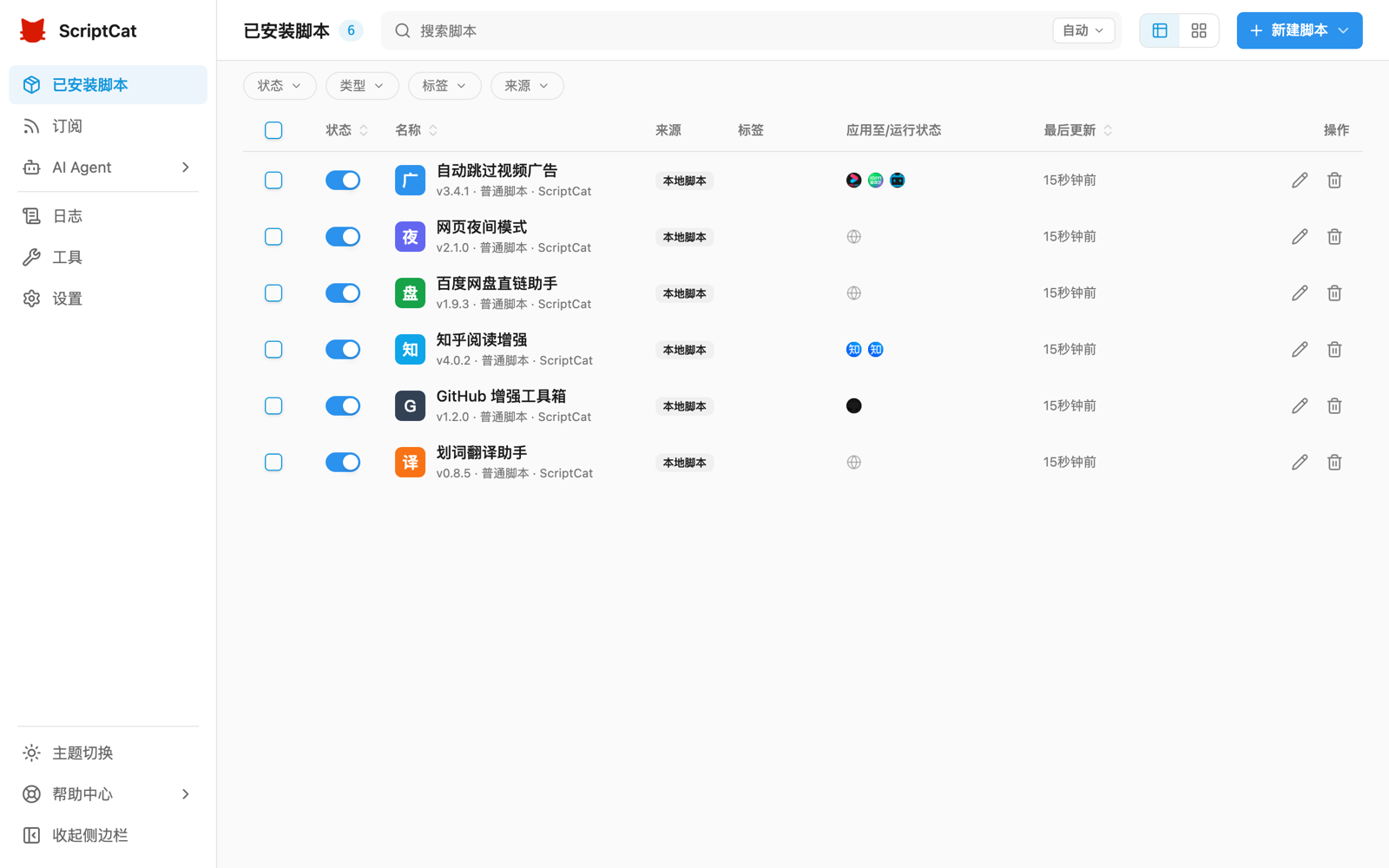The image size is (1389, 868).
Task: Click 15秒钟前 on GitHub 增强工具箱 row
Action: tap(1070, 406)
